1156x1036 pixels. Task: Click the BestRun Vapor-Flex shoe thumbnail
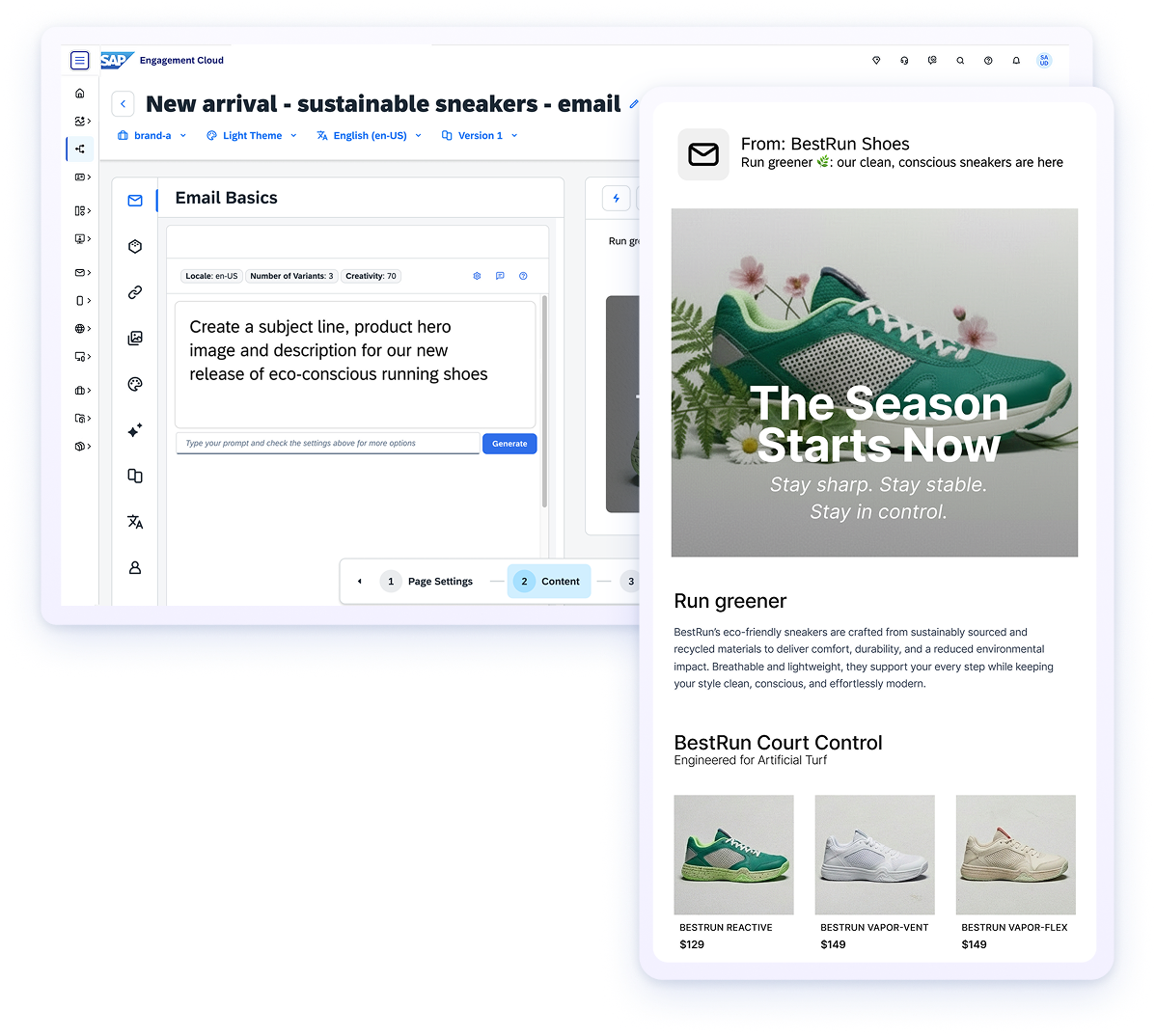click(x=1016, y=855)
